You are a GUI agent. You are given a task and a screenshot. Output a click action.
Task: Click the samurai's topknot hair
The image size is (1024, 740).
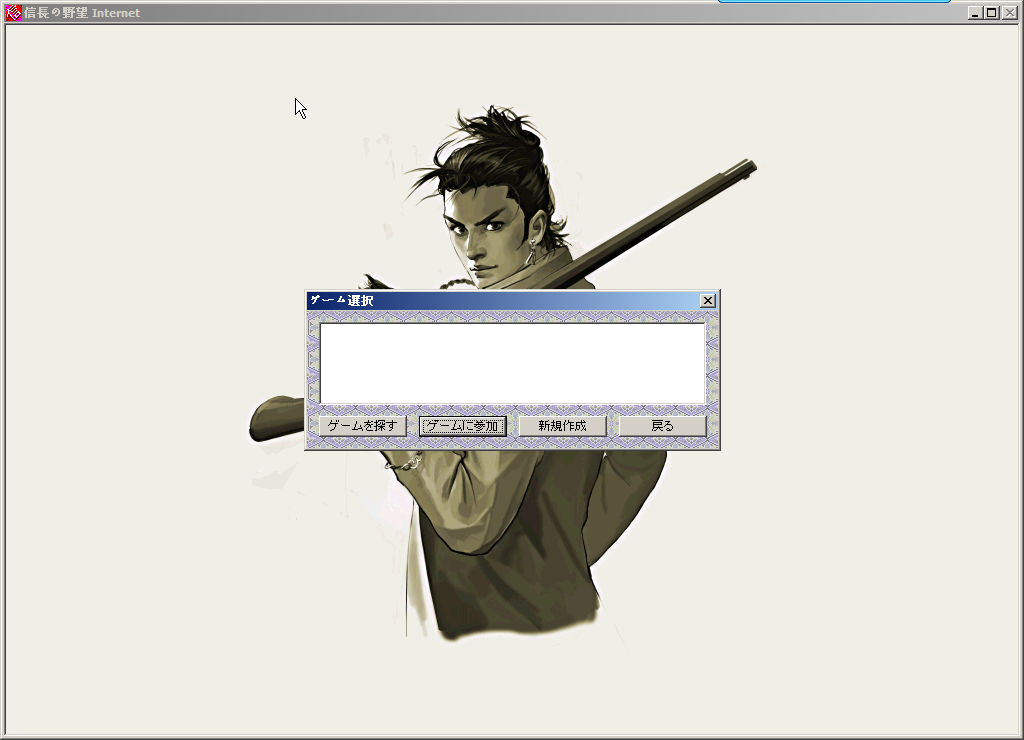click(x=497, y=123)
